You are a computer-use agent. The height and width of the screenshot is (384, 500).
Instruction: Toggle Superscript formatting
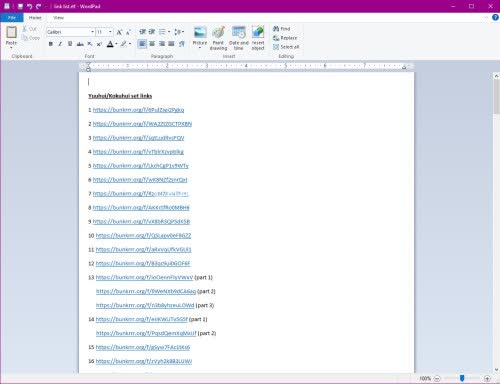[x=99, y=44]
